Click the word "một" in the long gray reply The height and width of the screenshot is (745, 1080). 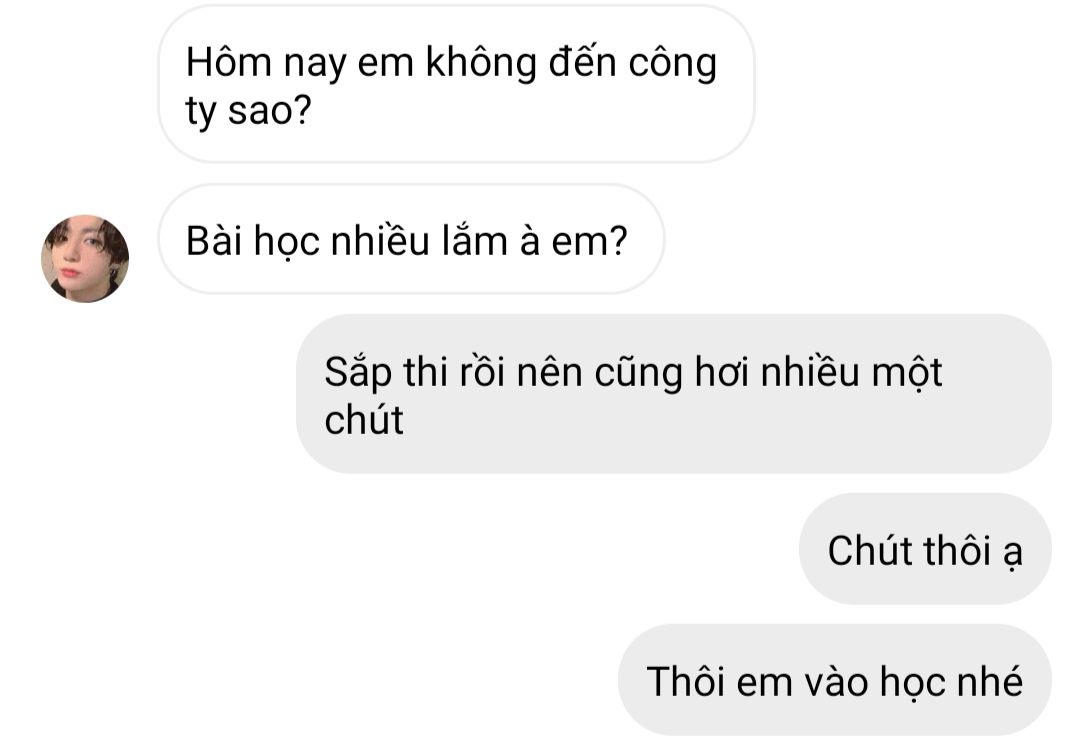[x=906, y=373]
